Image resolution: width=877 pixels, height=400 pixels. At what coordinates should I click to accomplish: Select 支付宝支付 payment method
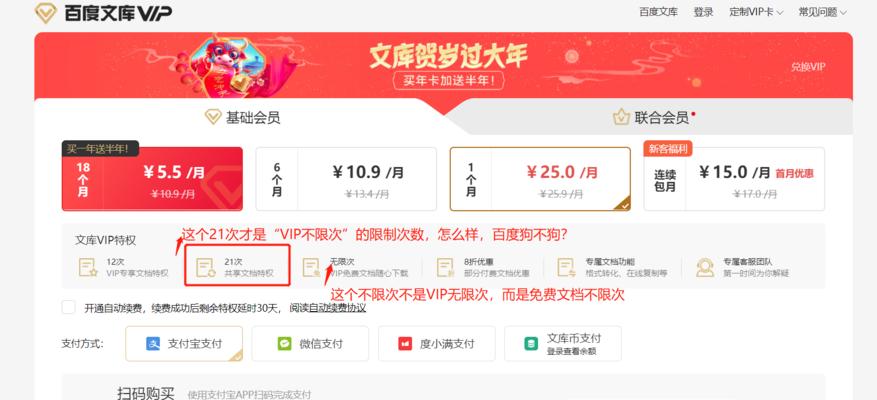click(184, 343)
